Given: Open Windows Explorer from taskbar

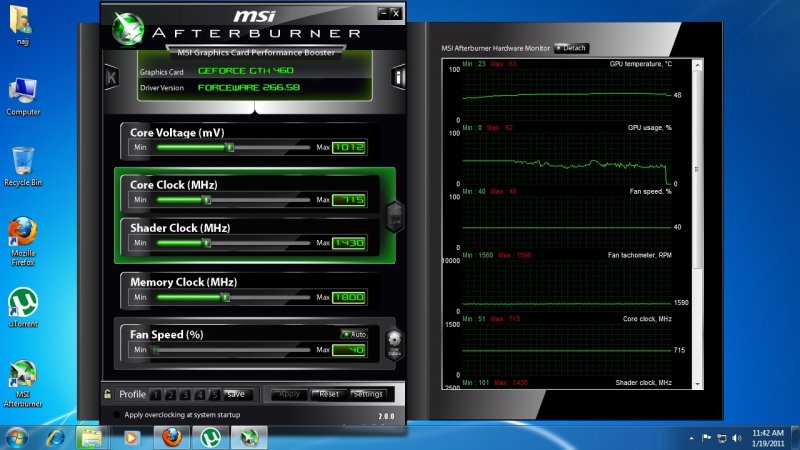Looking at the screenshot, I should (x=92, y=438).
